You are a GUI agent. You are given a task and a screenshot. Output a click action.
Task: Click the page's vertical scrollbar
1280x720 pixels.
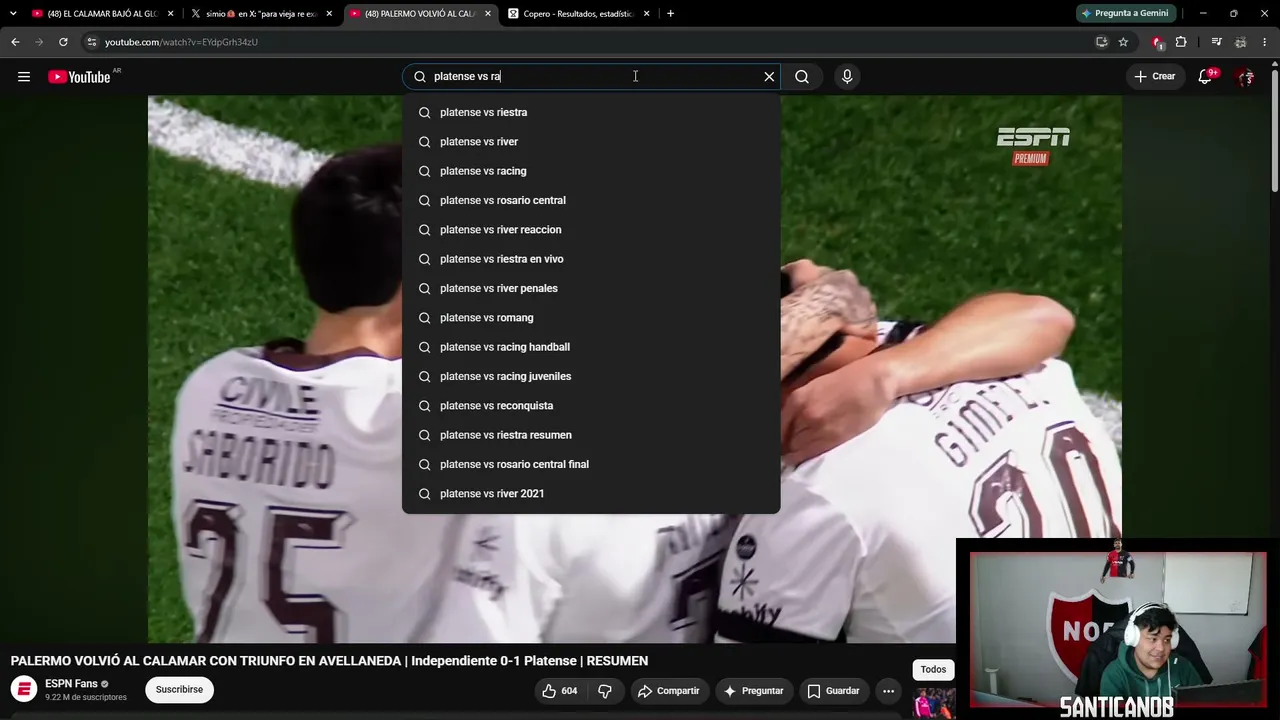coord(1275,130)
